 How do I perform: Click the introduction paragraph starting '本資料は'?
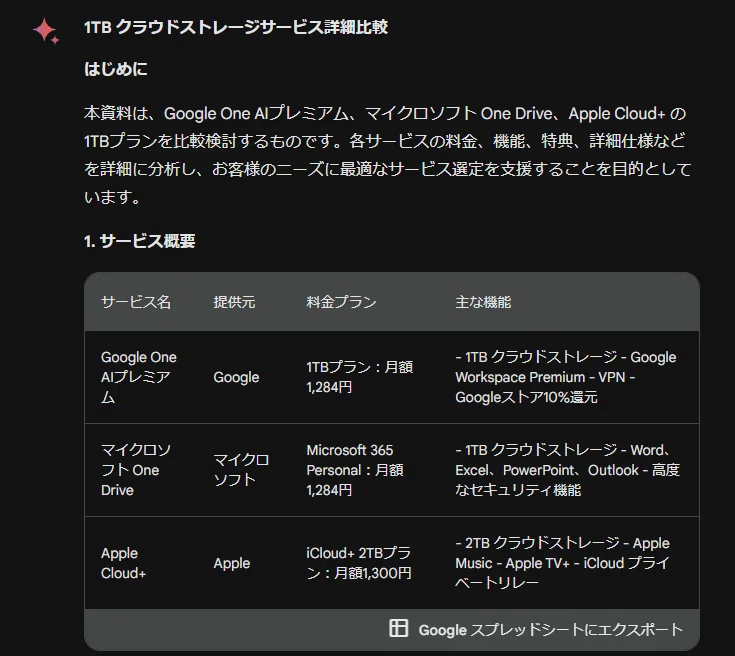tap(388, 155)
